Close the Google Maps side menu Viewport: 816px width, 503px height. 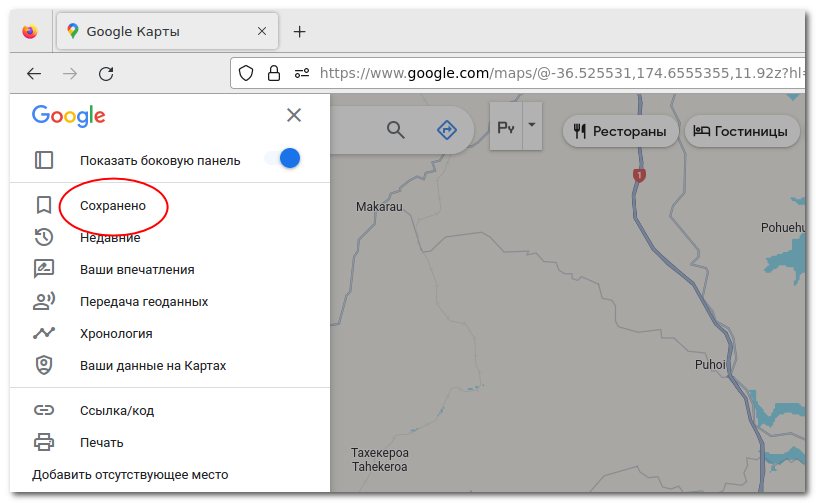pos(294,115)
